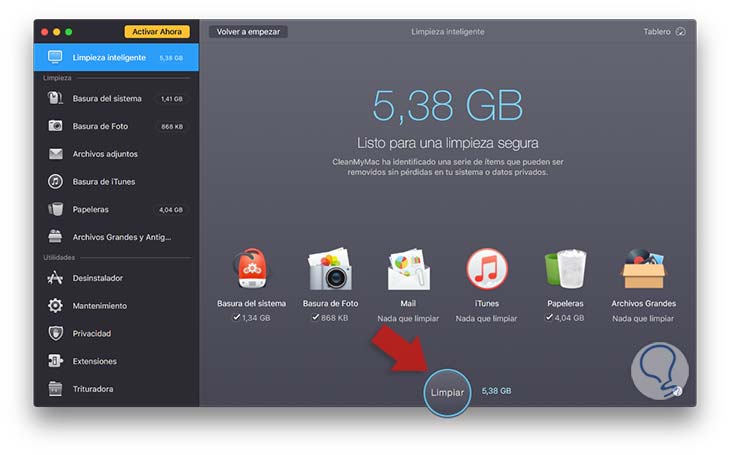The image size is (730, 455).
Task: Open the Tablero link
Action: (x=664, y=32)
